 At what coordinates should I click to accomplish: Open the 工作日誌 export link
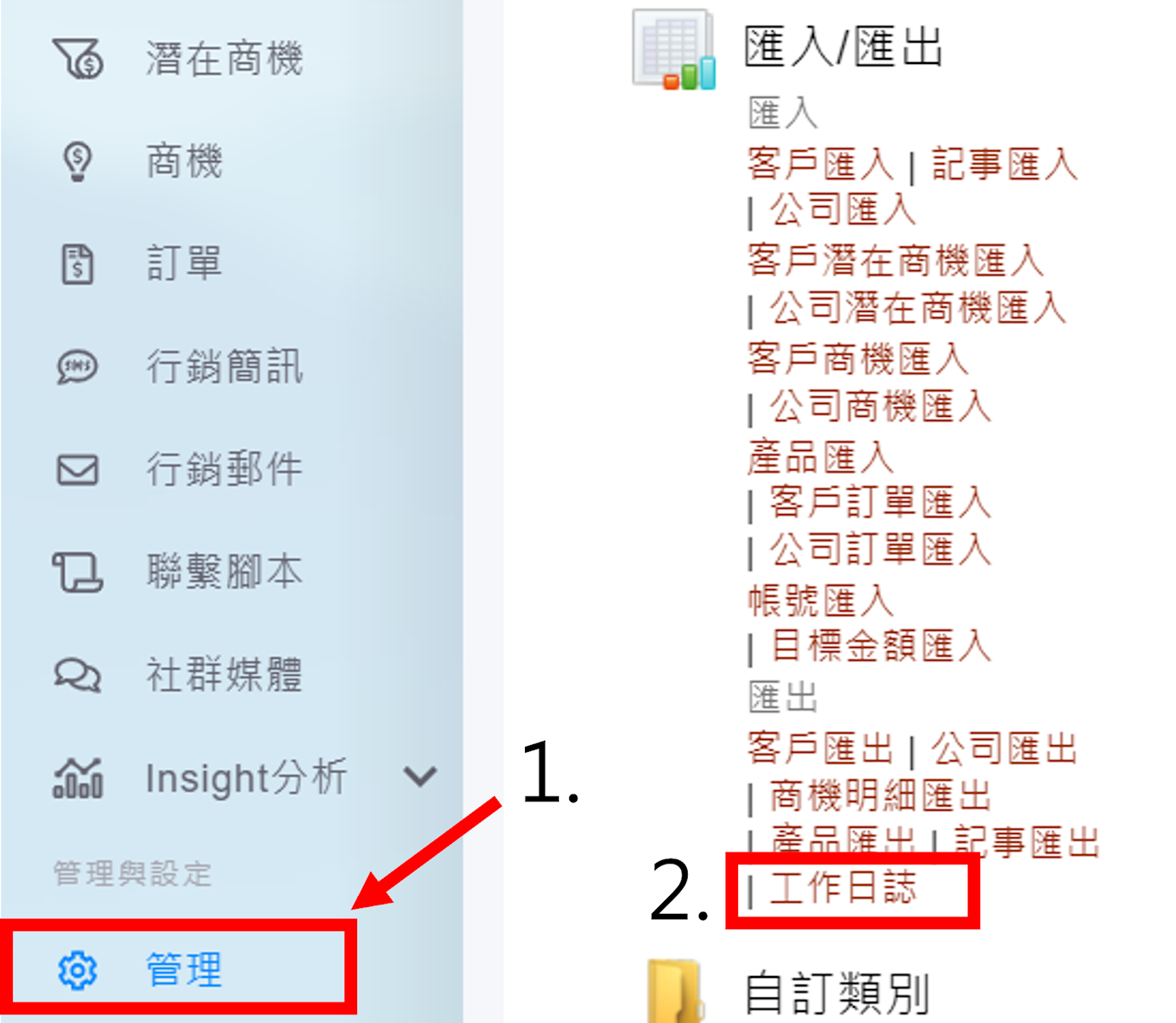[x=843, y=887]
